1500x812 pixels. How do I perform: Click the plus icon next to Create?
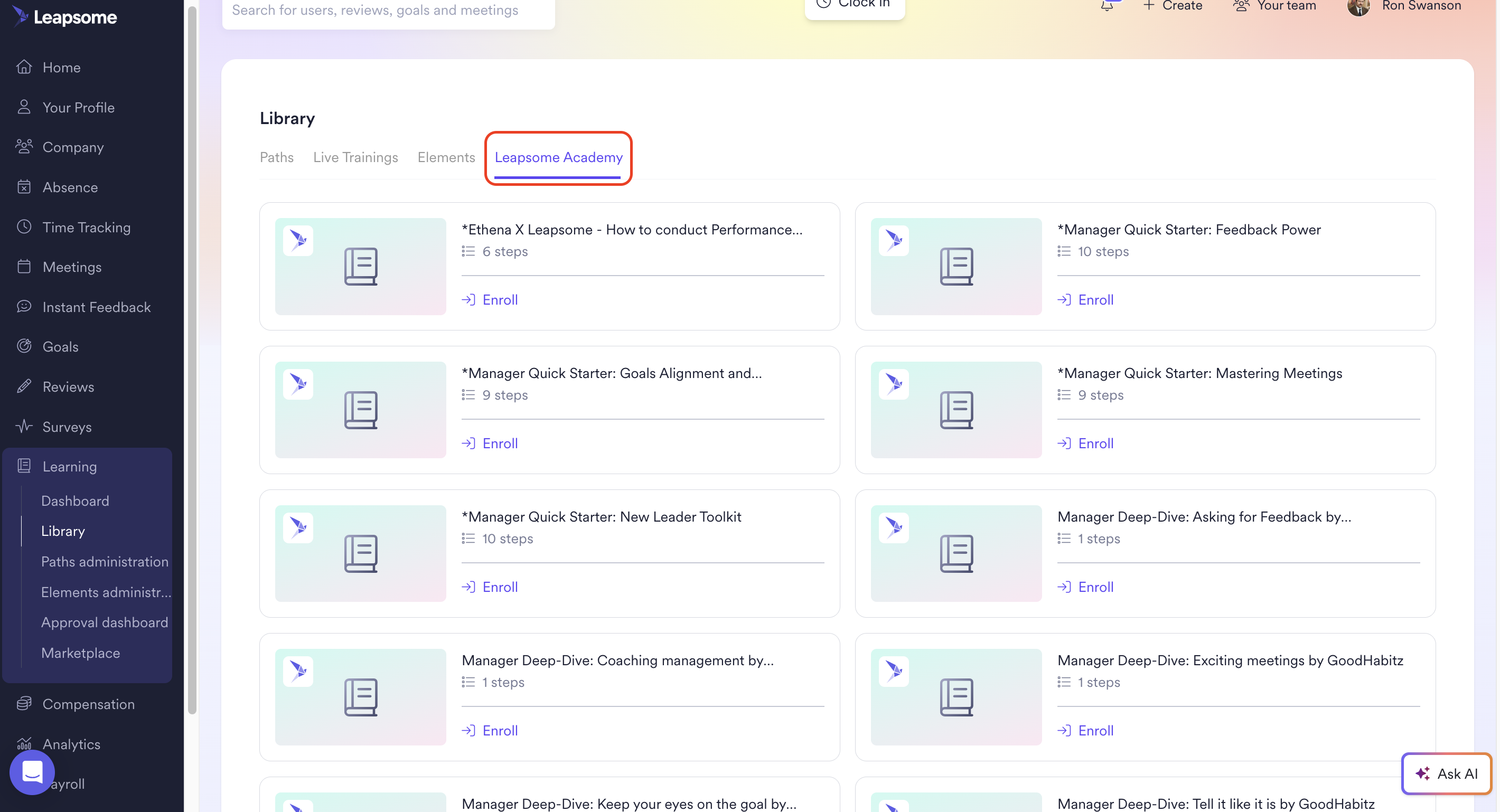[x=1149, y=6]
